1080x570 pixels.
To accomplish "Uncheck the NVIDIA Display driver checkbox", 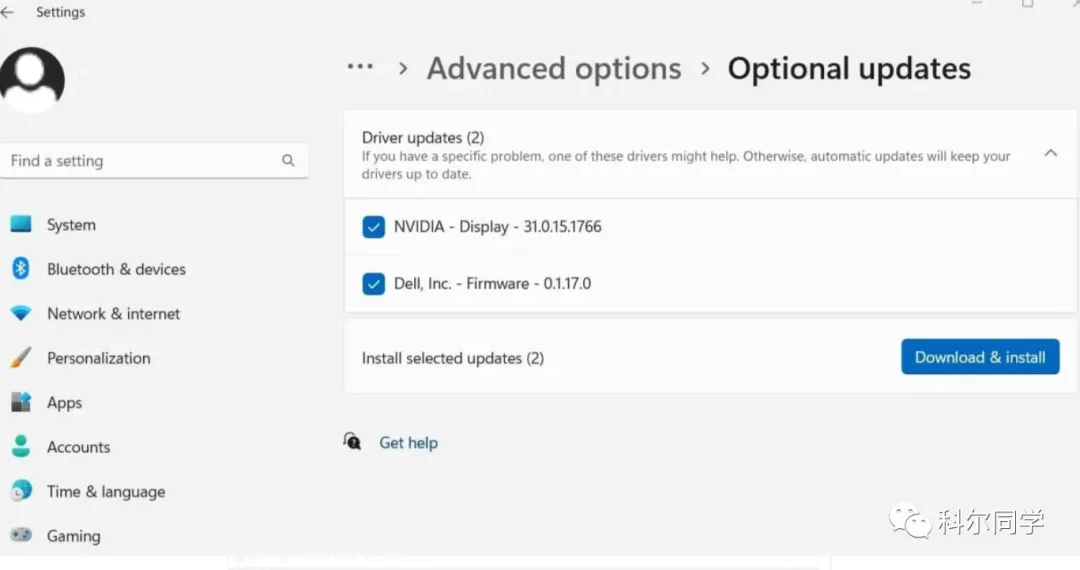I will [373, 227].
